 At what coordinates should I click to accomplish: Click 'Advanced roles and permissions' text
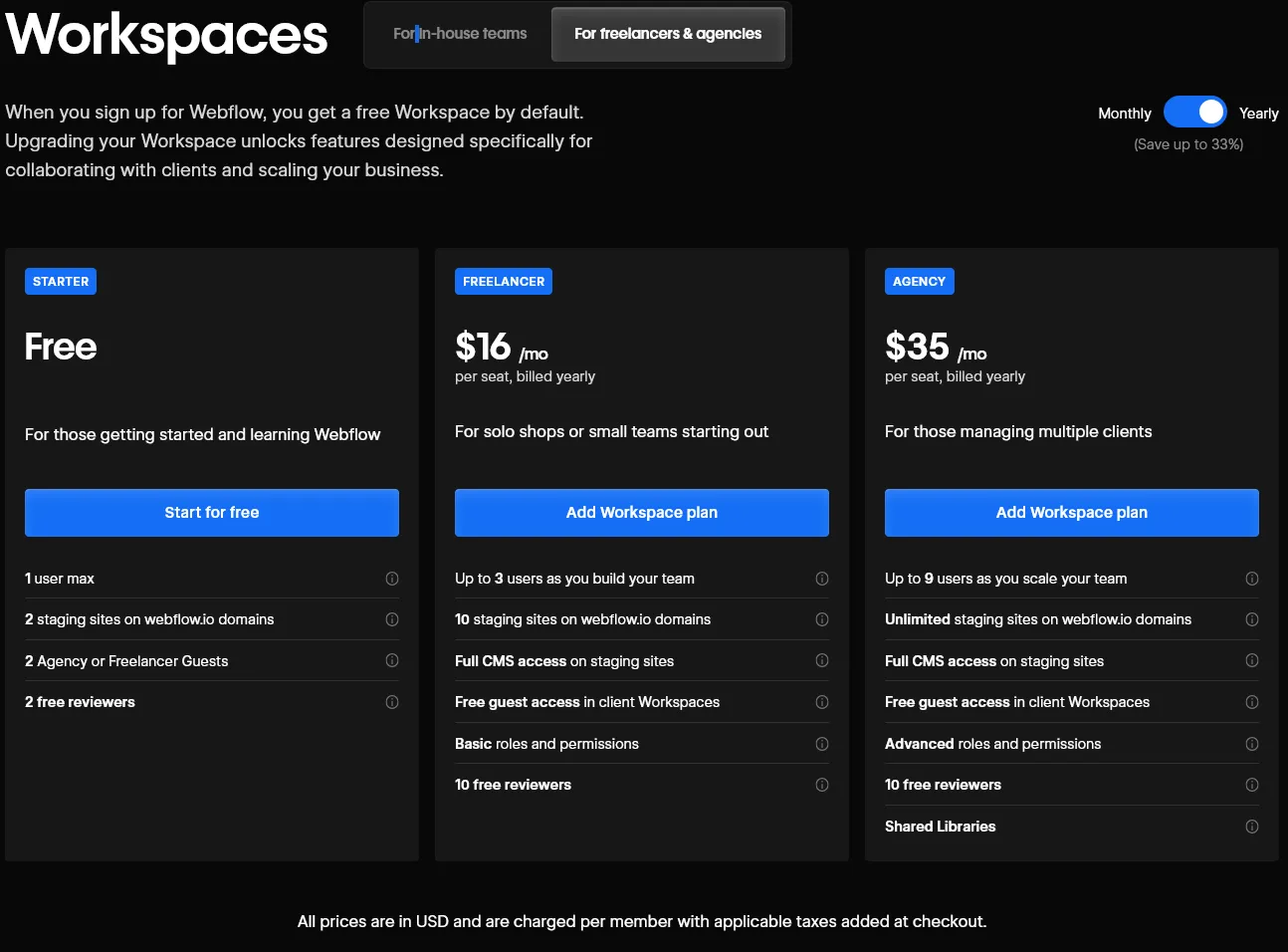993,744
